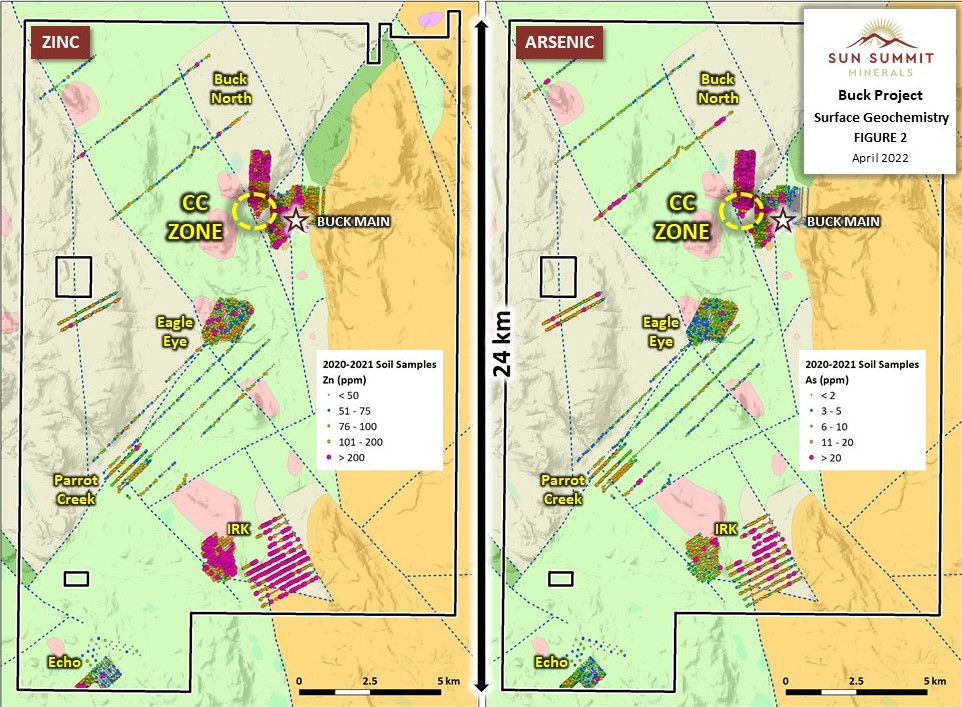Select '76 - 100' entry in Zn legend
The height and width of the screenshot is (707, 962).
click(x=358, y=427)
